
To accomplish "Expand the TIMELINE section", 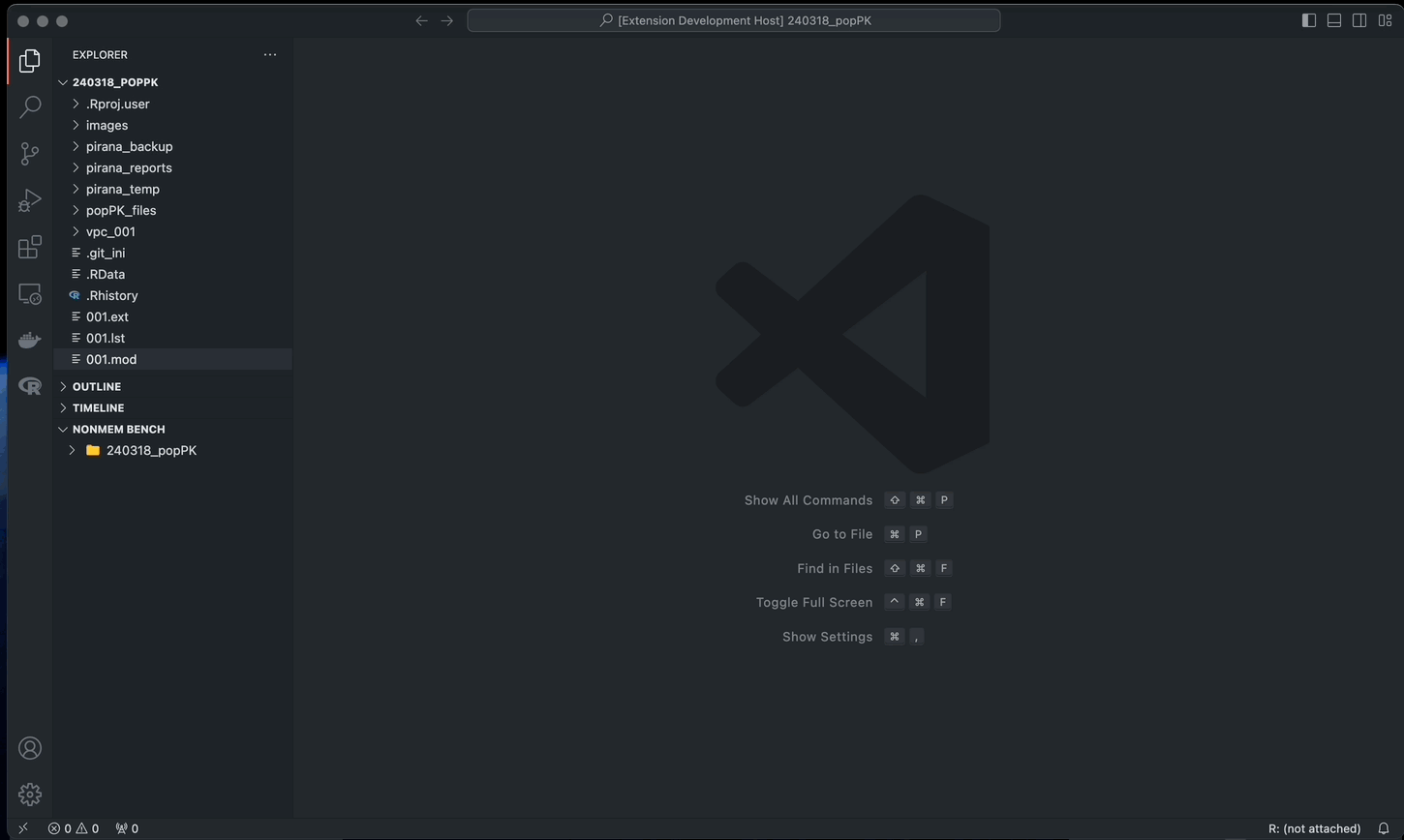I will tap(173, 407).
